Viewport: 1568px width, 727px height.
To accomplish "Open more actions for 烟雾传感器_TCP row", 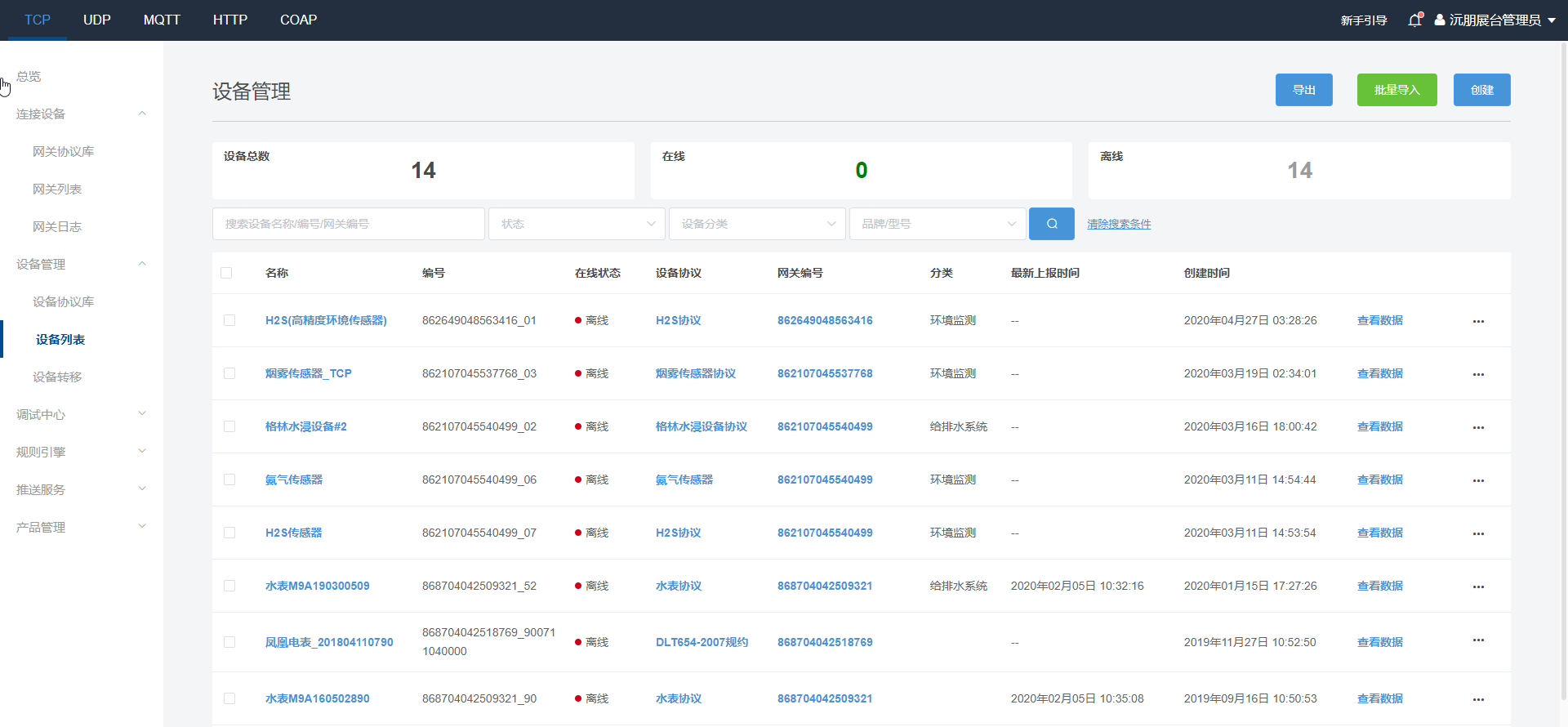I will pos(1478,374).
